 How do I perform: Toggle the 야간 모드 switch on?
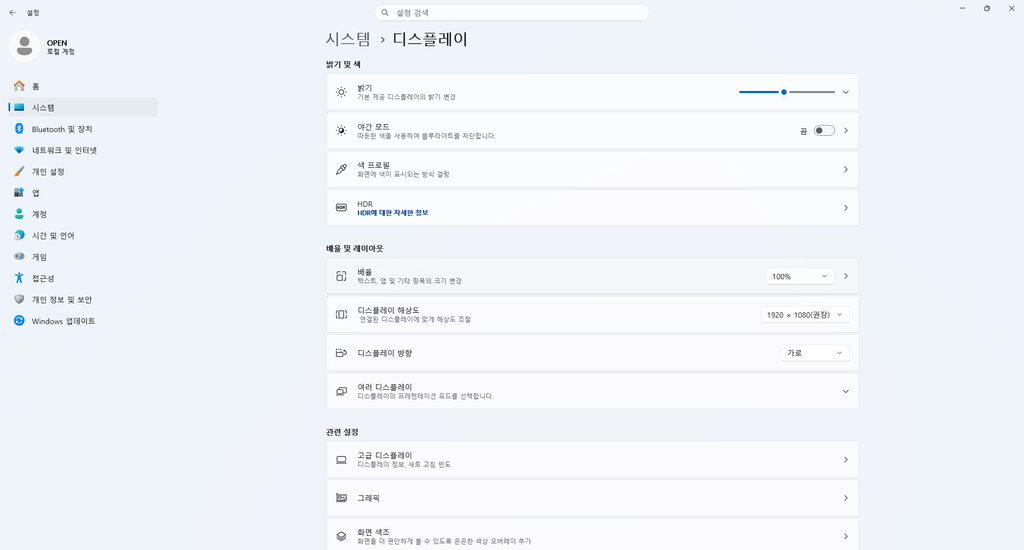click(x=824, y=131)
